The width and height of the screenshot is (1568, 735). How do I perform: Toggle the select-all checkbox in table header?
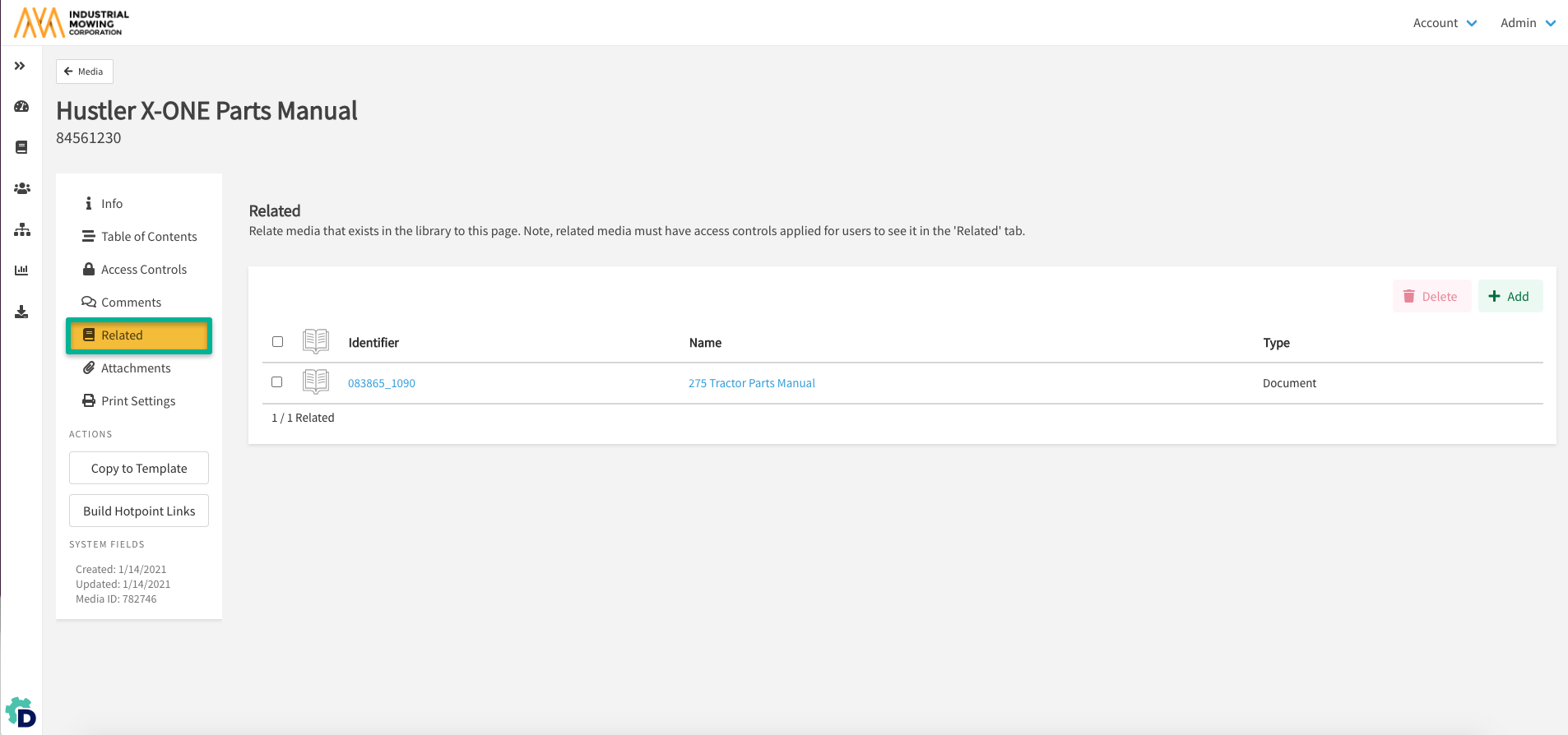pos(277,342)
